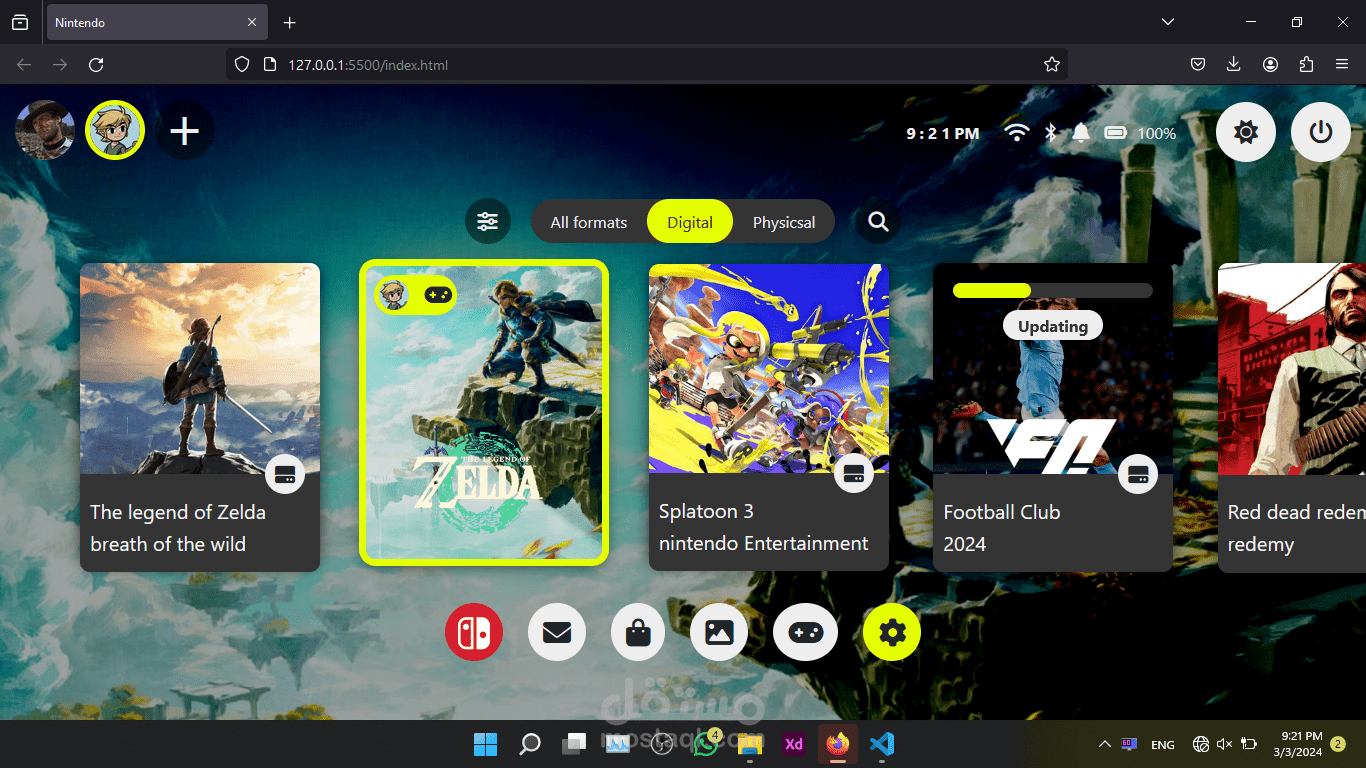Open the Windows Start menu

(x=485, y=744)
